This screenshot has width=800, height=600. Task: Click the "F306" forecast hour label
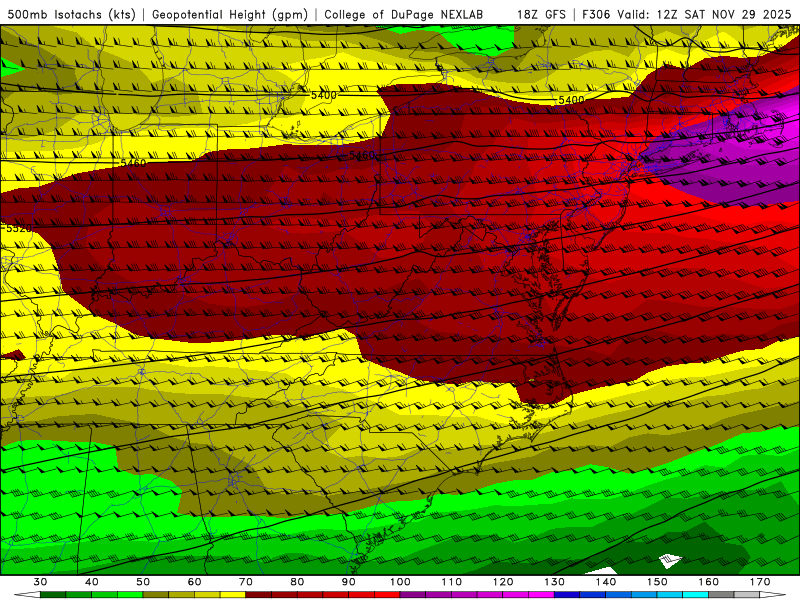tap(596, 15)
